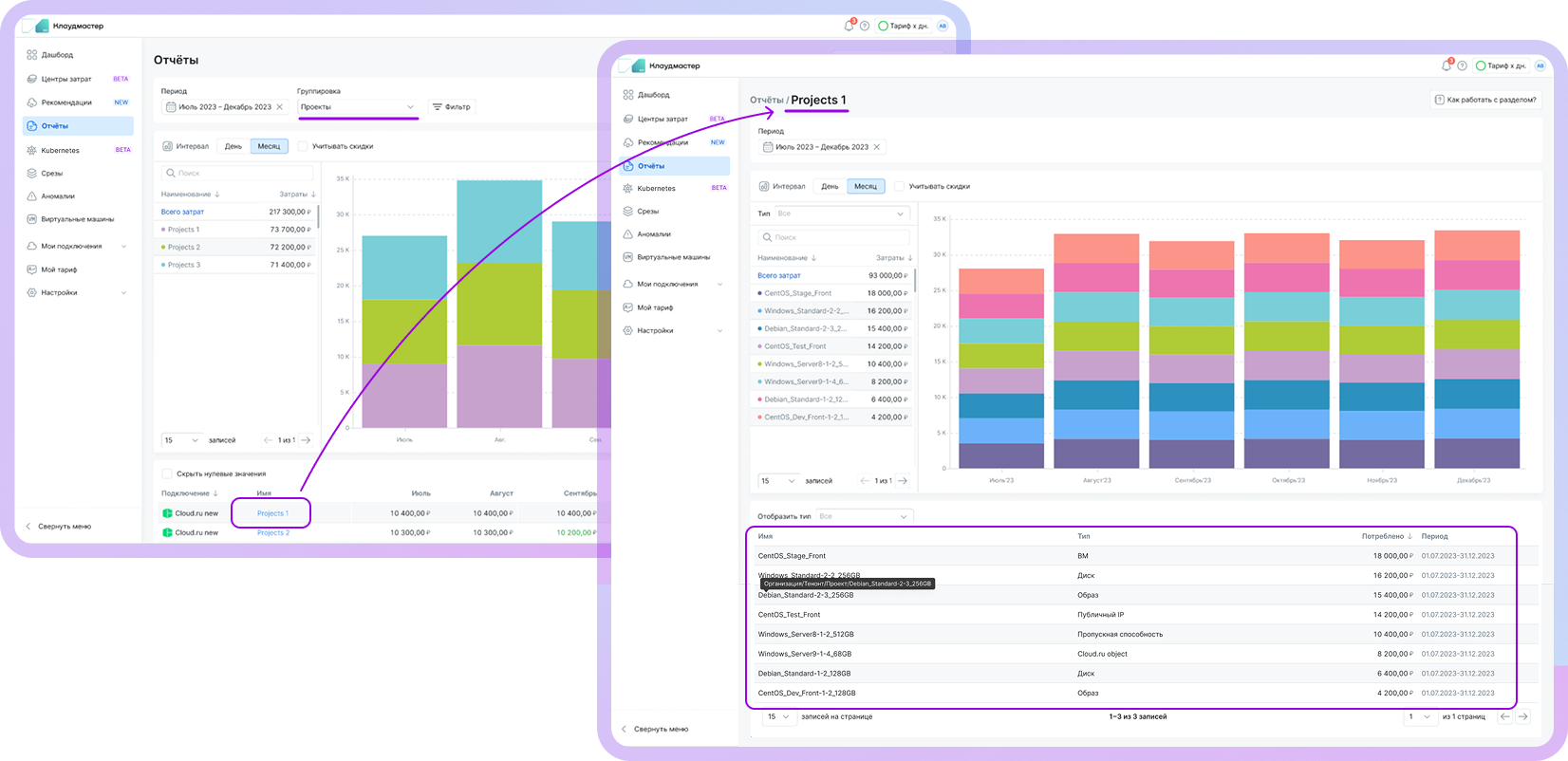Expand the Отобразить тип dropdown
This screenshot has height=761, width=1568.
point(864,516)
